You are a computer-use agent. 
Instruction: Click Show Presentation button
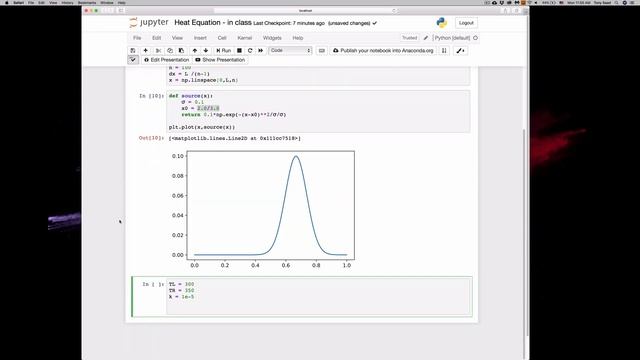[220, 60]
